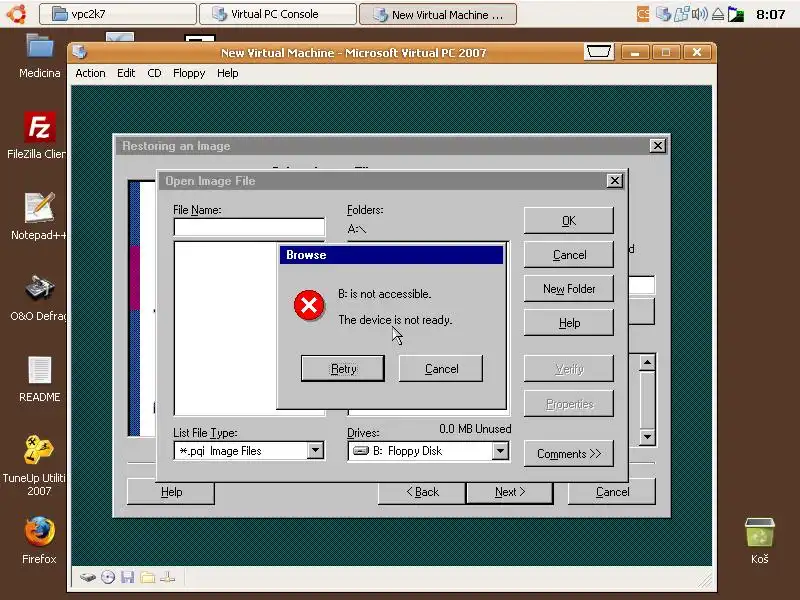Select the Firefox desktop icon

(x=39, y=540)
